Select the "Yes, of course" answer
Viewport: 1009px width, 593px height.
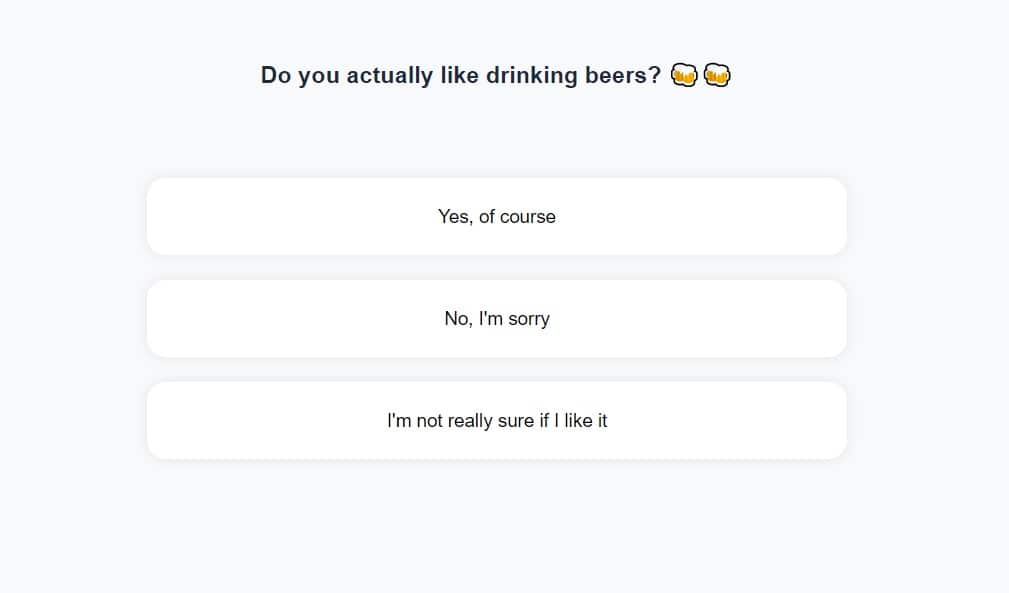(x=496, y=217)
